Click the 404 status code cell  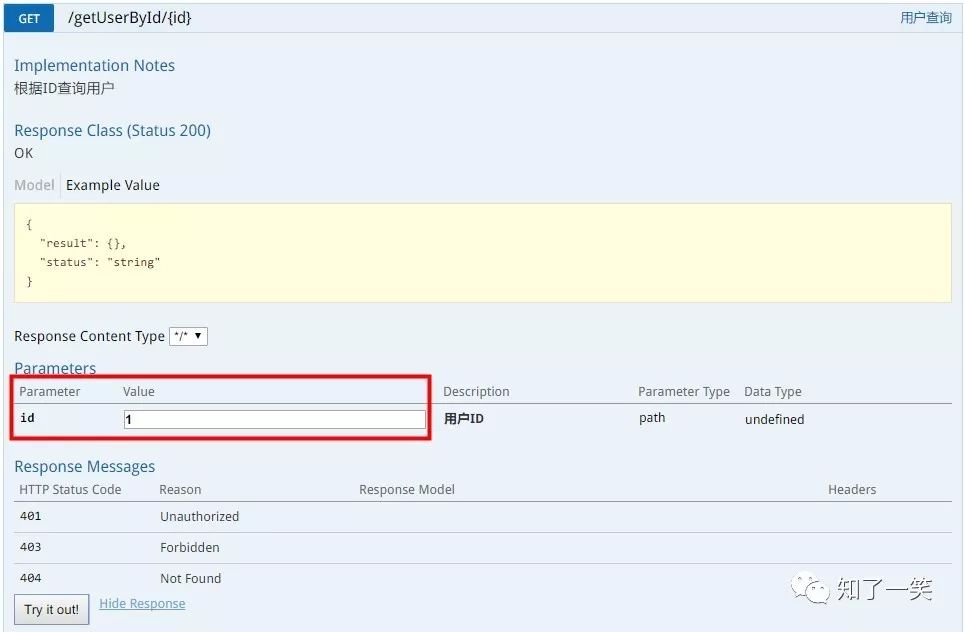[x=31, y=578]
